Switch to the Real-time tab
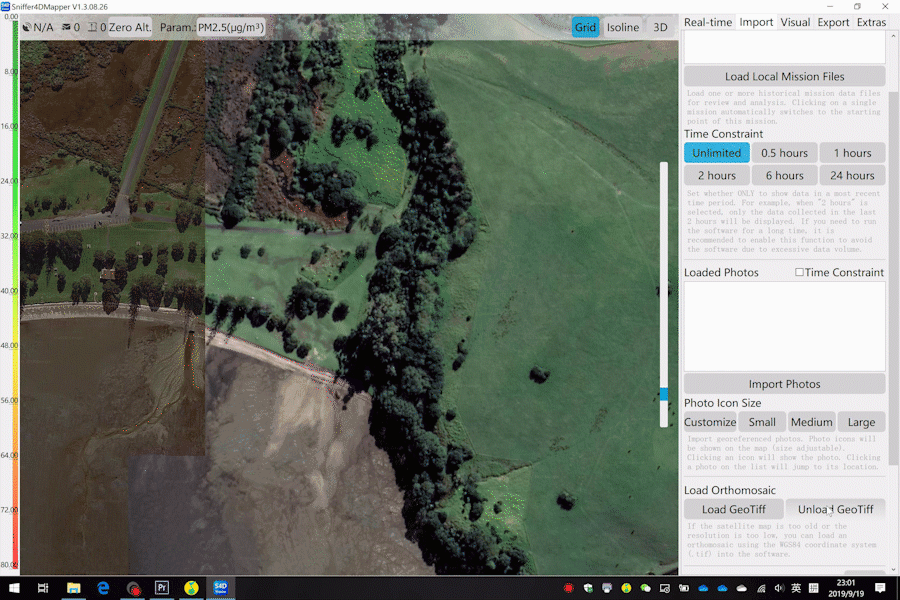Viewport: 900px width, 600px height. pyautogui.click(x=708, y=22)
